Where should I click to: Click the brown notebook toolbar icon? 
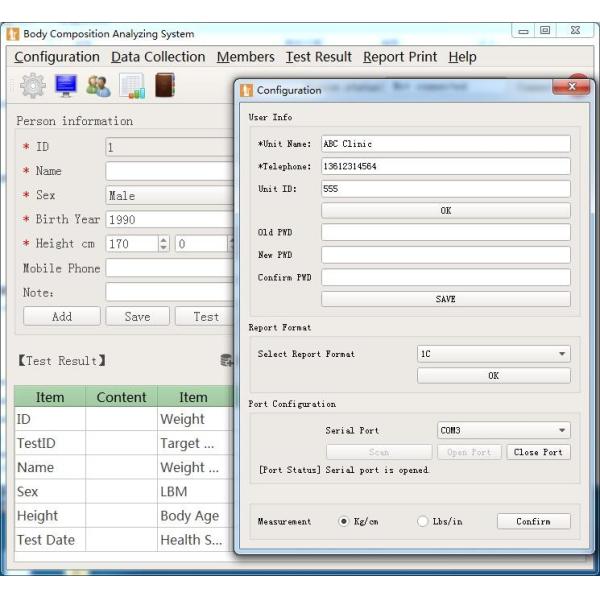pos(164,87)
